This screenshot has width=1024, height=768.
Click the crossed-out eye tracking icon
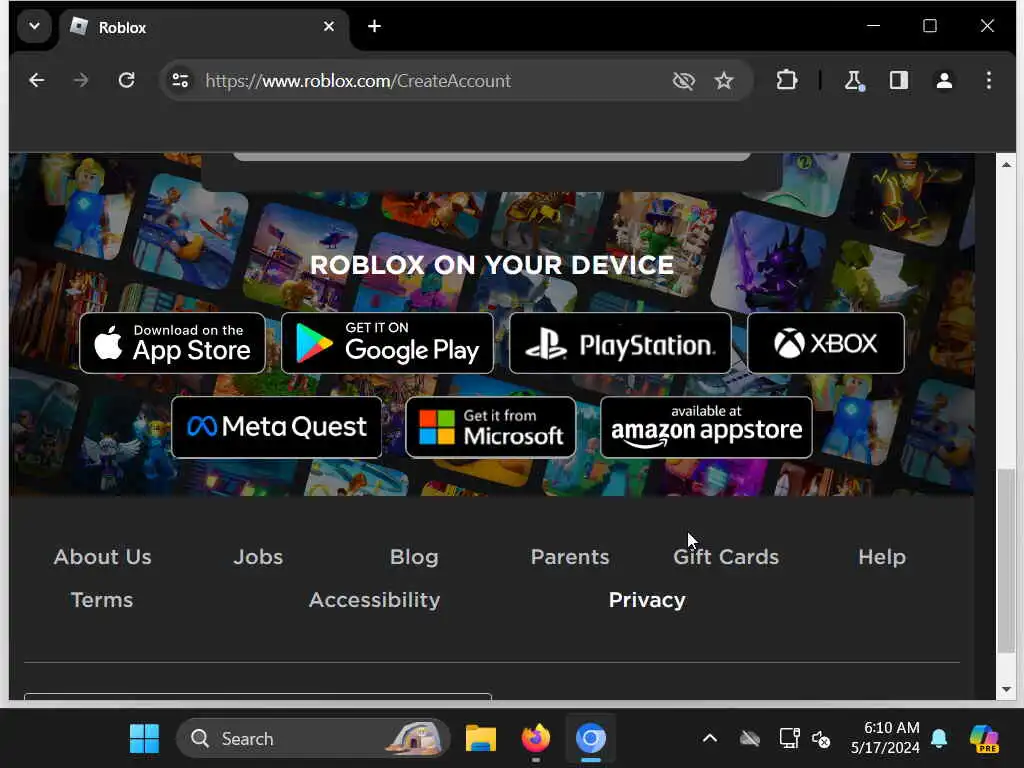(684, 80)
